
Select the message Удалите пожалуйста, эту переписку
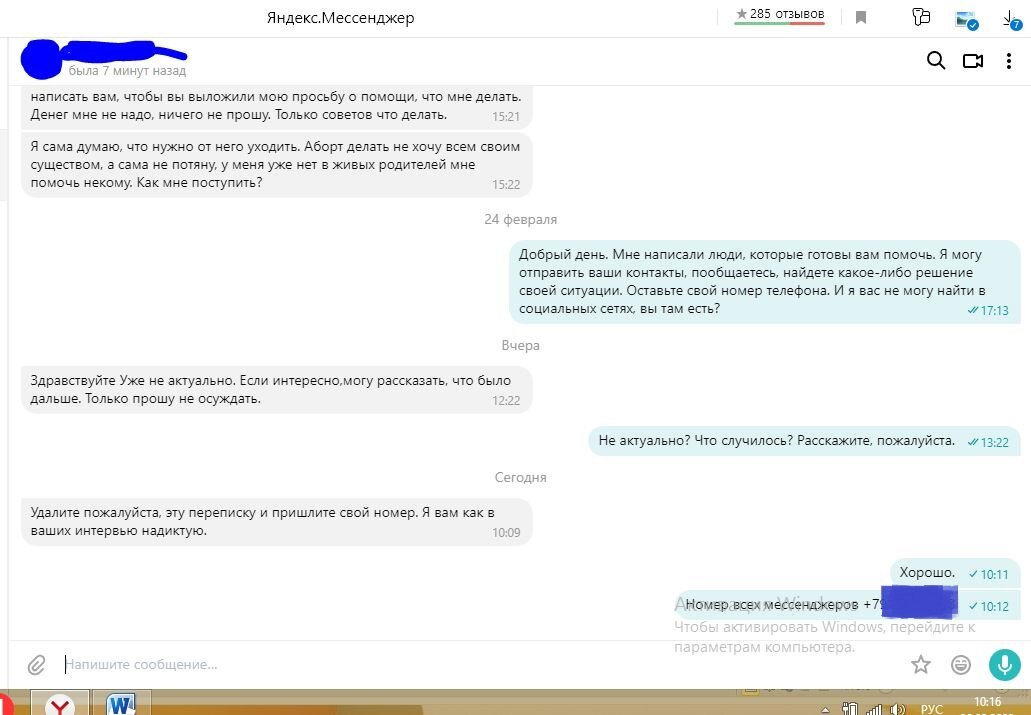[x=276, y=522]
